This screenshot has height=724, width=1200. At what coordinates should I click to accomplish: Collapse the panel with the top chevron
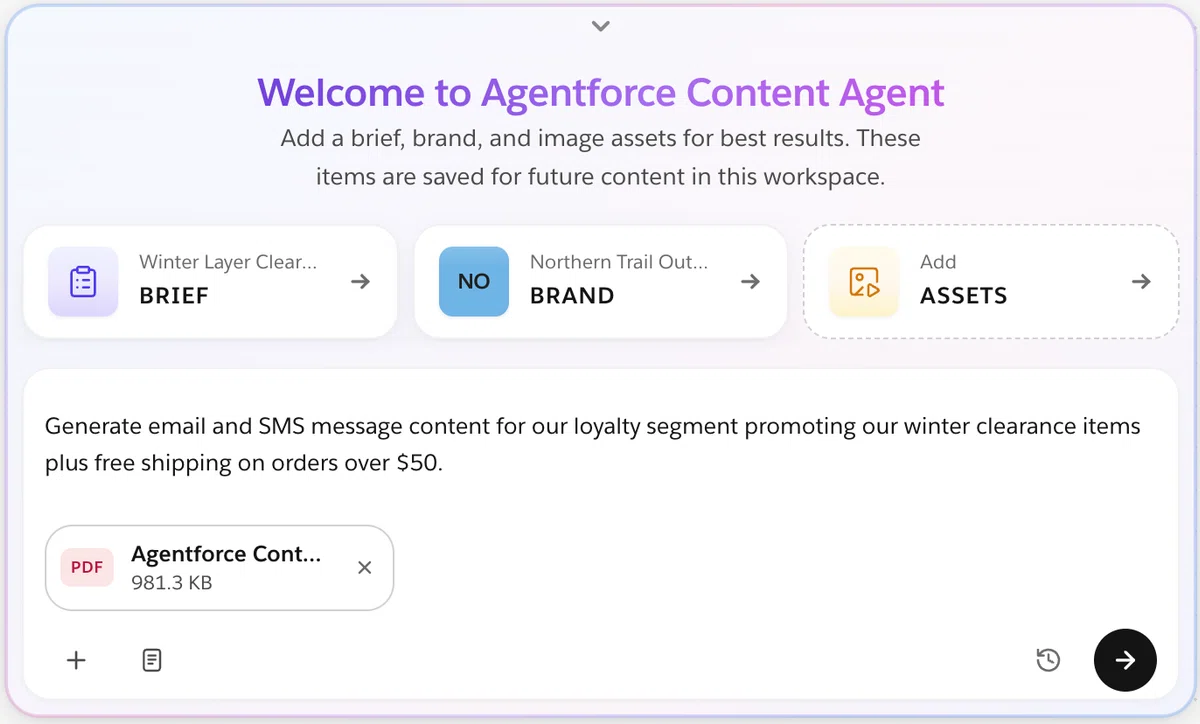pyautogui.click(x=600, y=26)
